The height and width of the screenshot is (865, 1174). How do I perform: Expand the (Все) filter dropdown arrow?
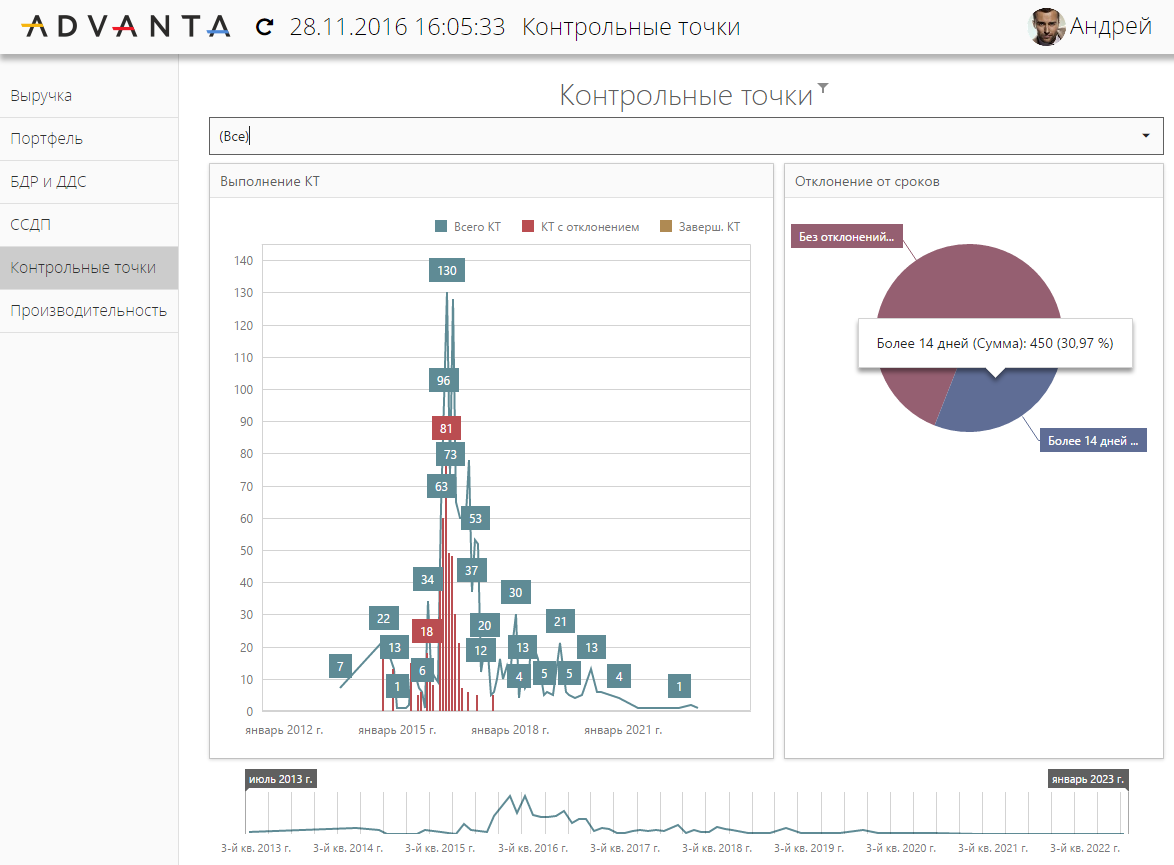[x=1145, y=136]
